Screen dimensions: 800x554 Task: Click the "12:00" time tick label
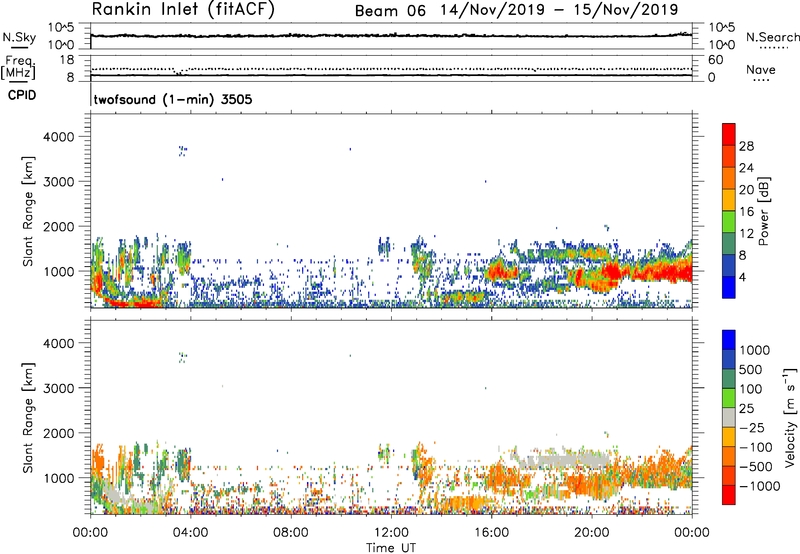tap(391, 533)
